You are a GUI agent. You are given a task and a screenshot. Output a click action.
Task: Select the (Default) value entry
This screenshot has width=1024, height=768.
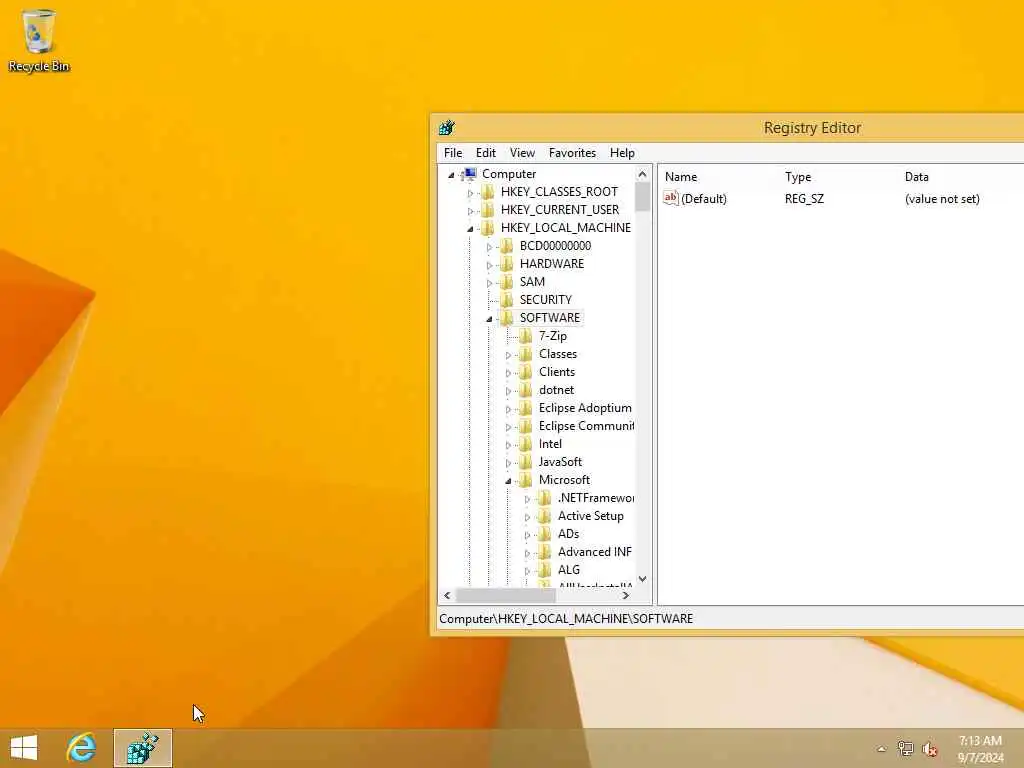coord(703,199)
